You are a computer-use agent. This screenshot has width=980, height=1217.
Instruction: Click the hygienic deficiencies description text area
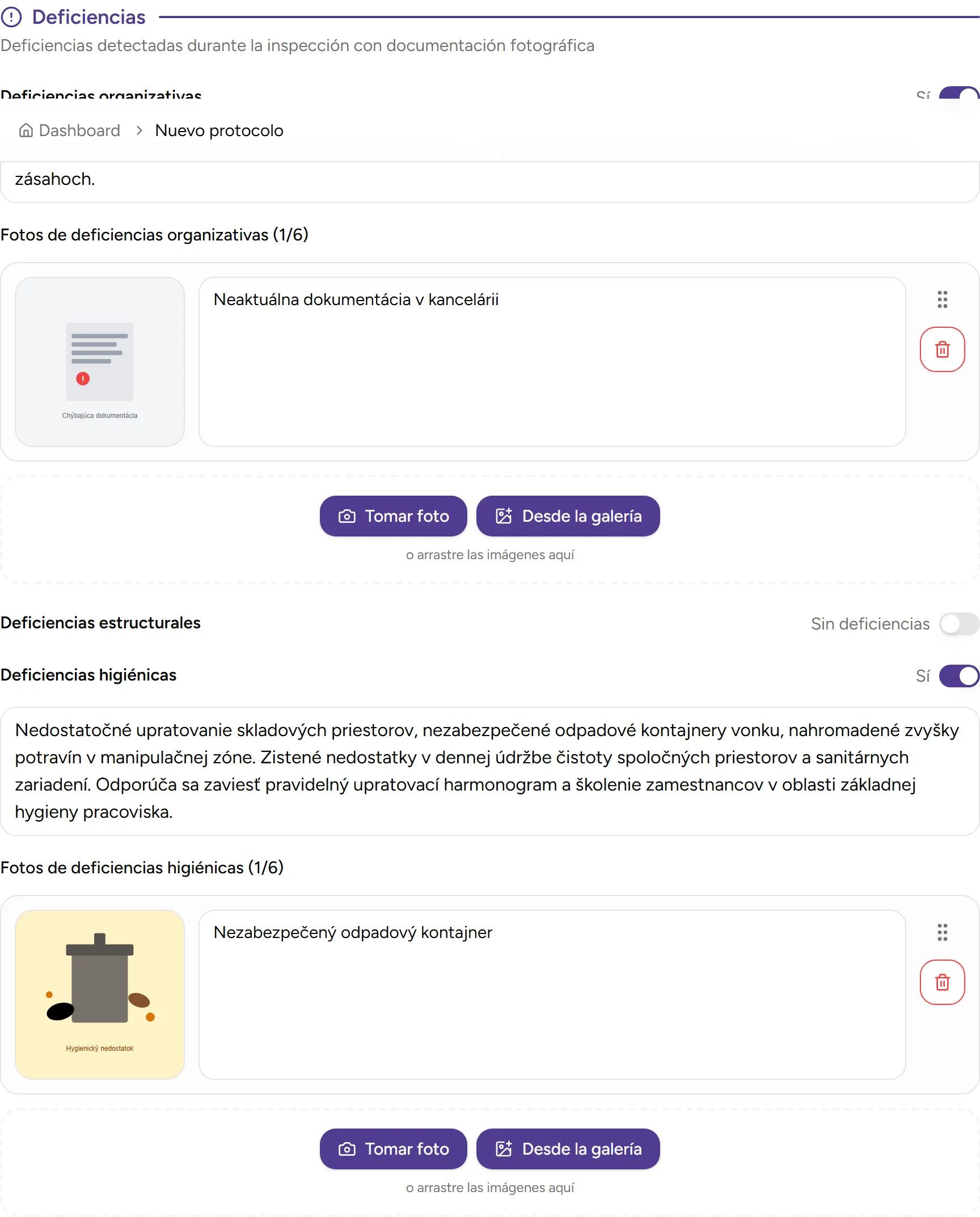pyautogui.click(x=489, y=771)
